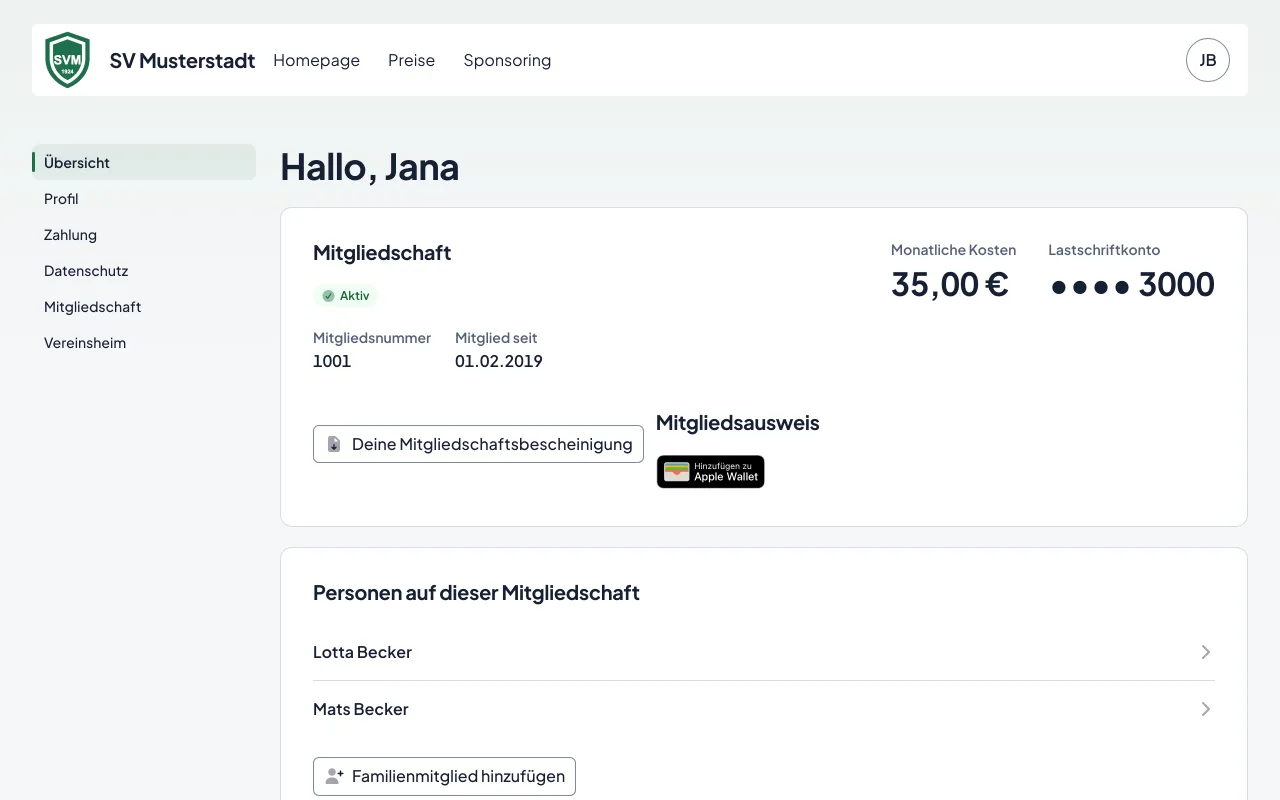This screenshot has width=1280, height=800.
Task: Click the Personen auf dieser Mitgliedschaft heading
Action: pyautogui.click(x=476, y=593)
